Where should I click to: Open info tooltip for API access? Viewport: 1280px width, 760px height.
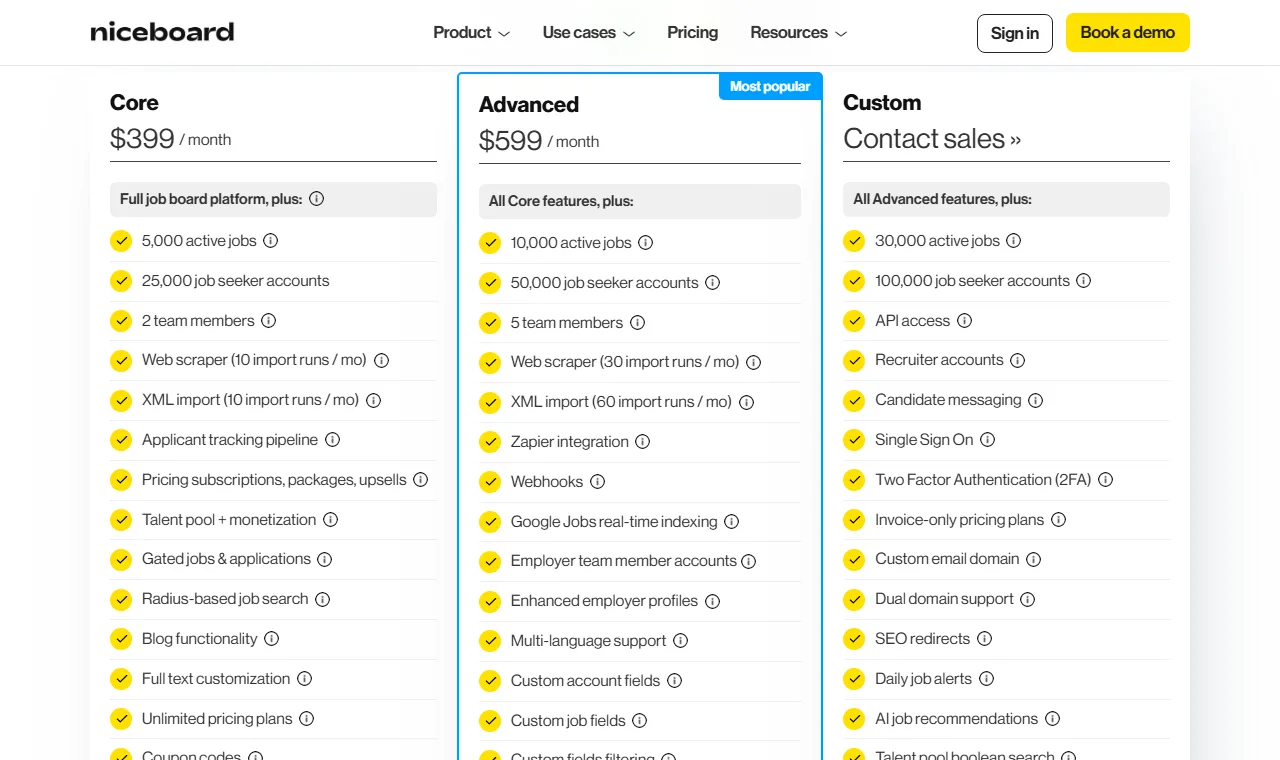[964, 321]
